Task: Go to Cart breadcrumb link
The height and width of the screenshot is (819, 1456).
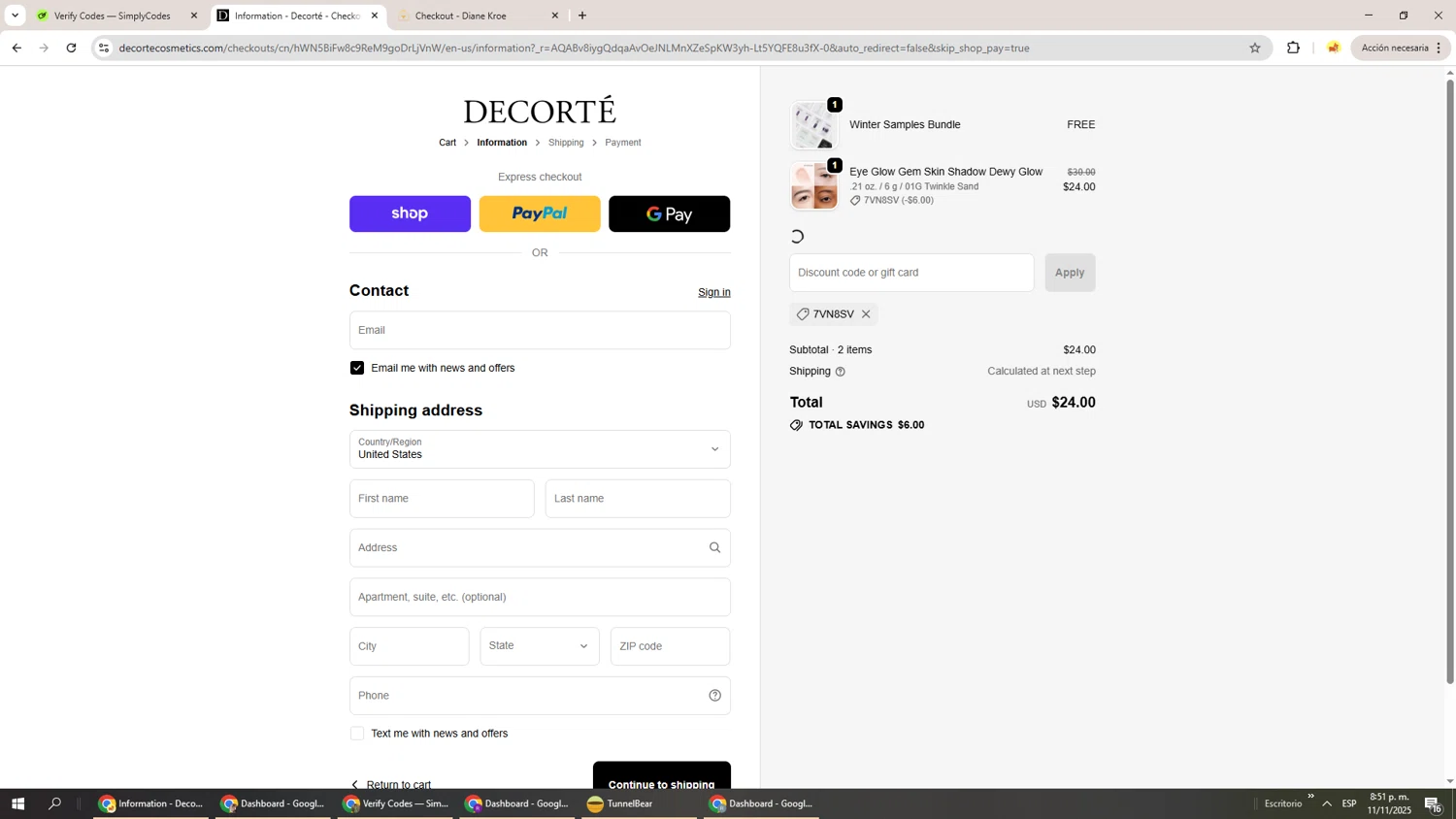Action: [447, 143]
